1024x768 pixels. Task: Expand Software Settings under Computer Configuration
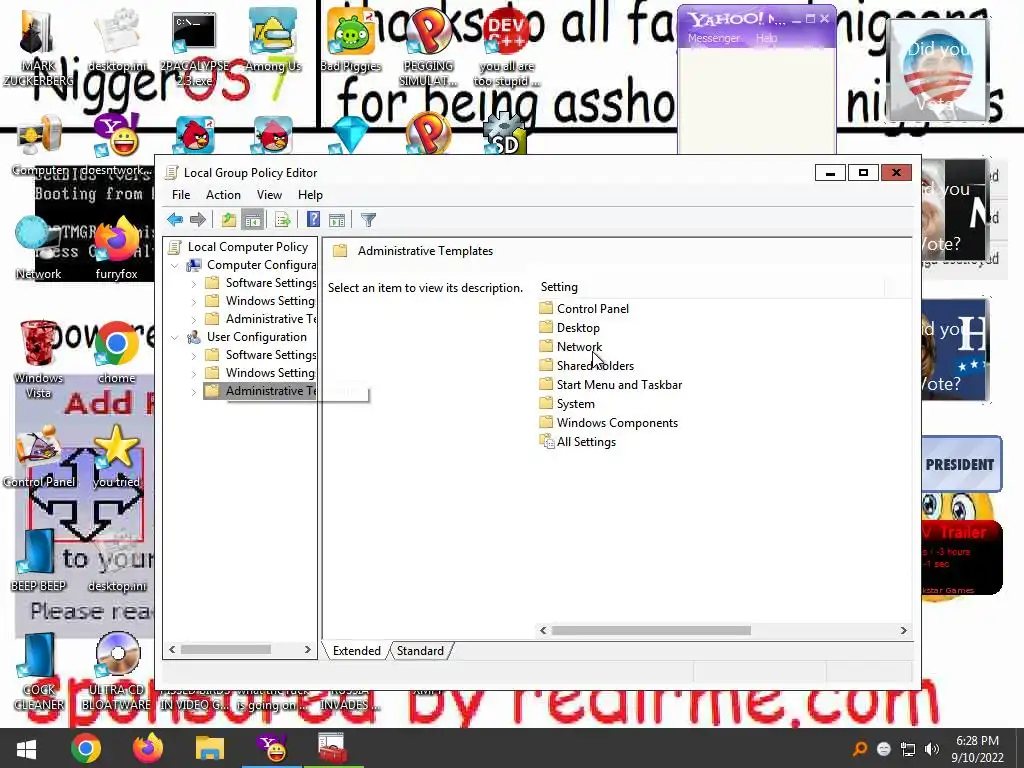pyautogui.click(x=193, y=283)
